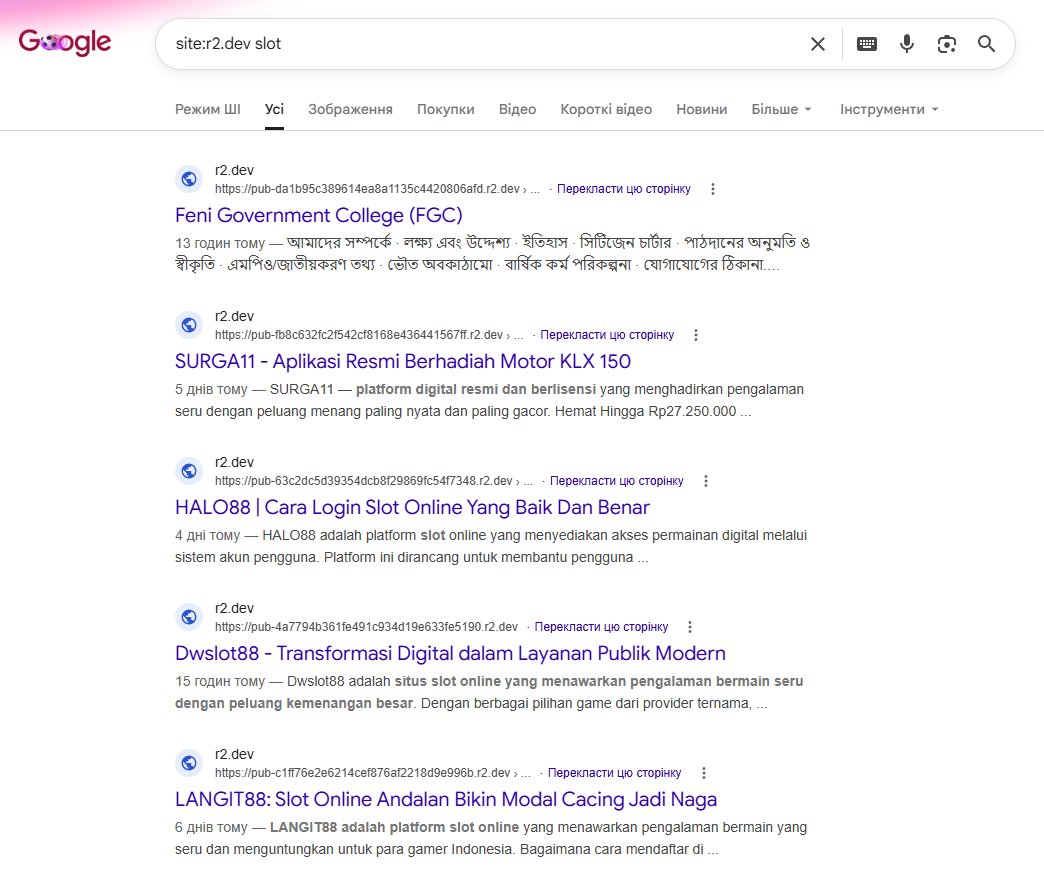Submit search with magnifying glass icon
The image size is (1044, 872).
point(986,44)
